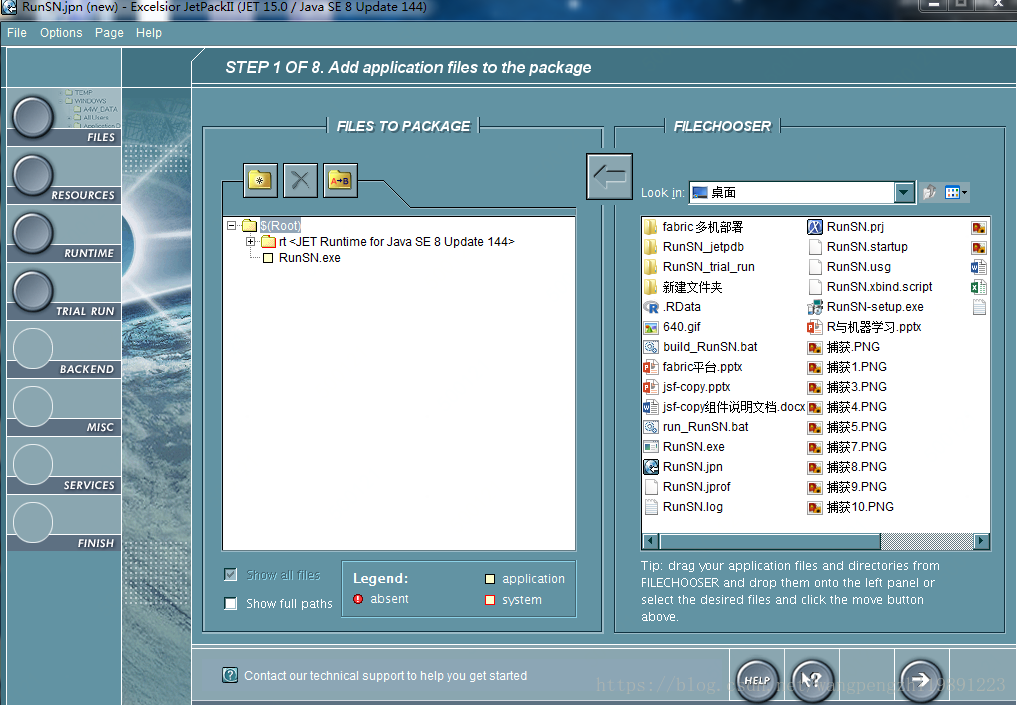Enable the Show full paths checkbox
This screenshot has width=1017, height=705.
point(230,604)
